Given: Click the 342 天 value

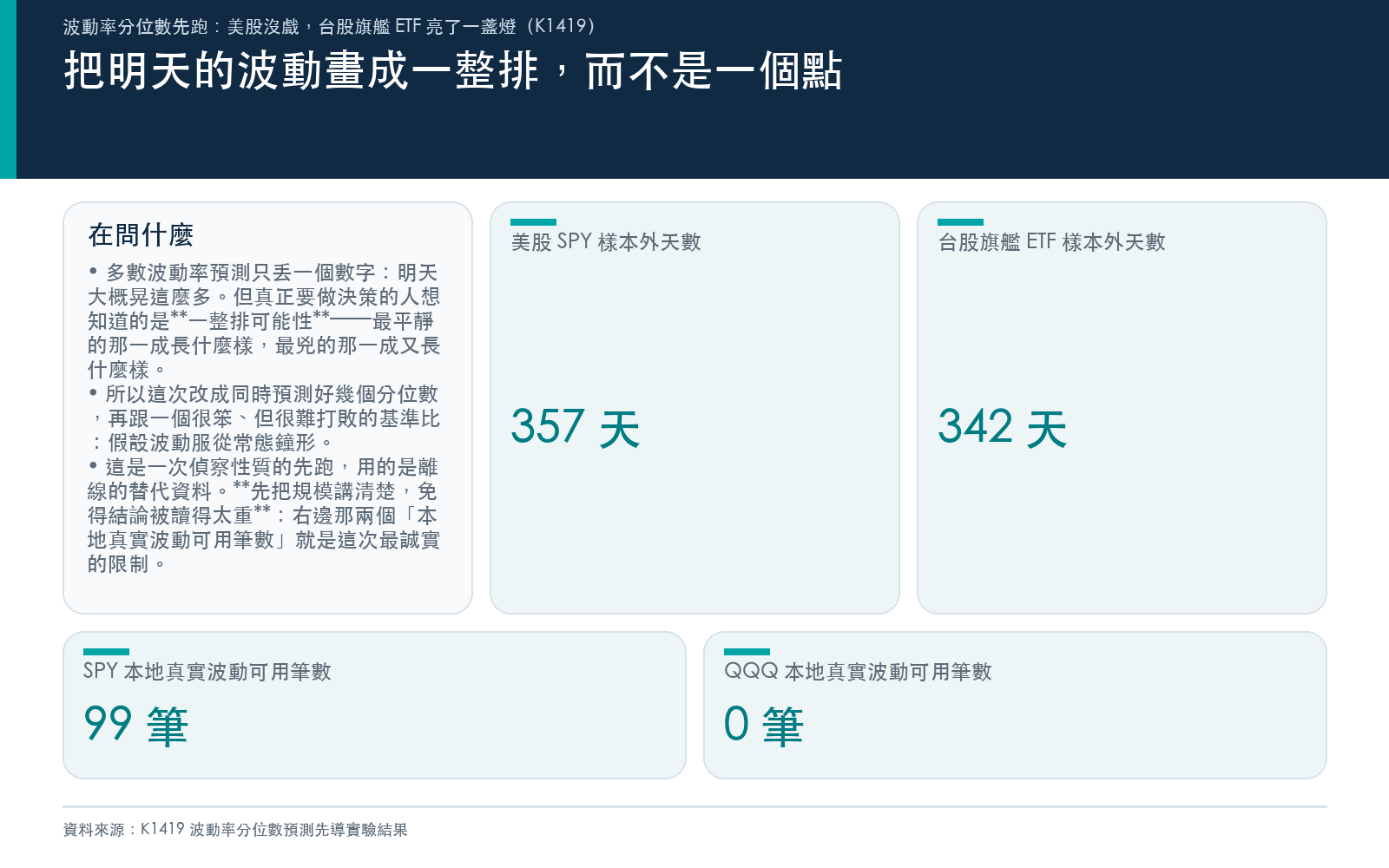Looking at the screenshot, I should click(x=1002, y=427).
